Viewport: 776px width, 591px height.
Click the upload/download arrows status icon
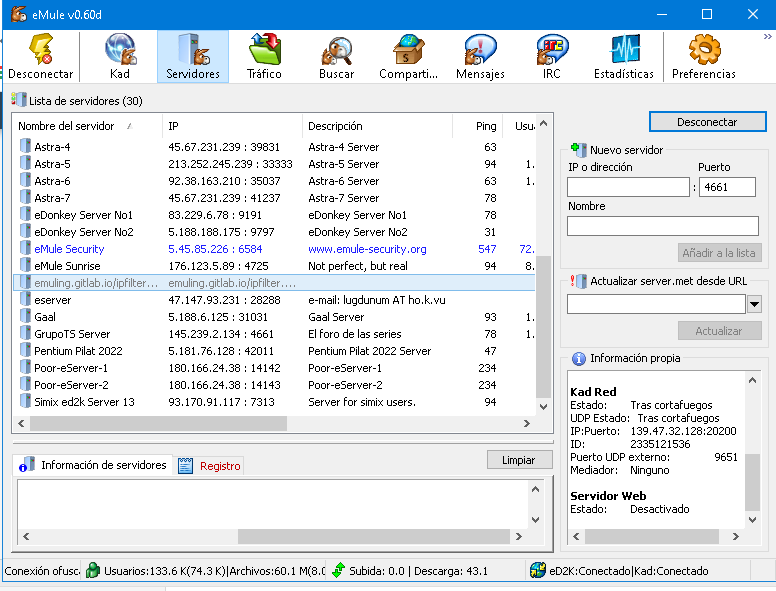[x=339, y=570]
